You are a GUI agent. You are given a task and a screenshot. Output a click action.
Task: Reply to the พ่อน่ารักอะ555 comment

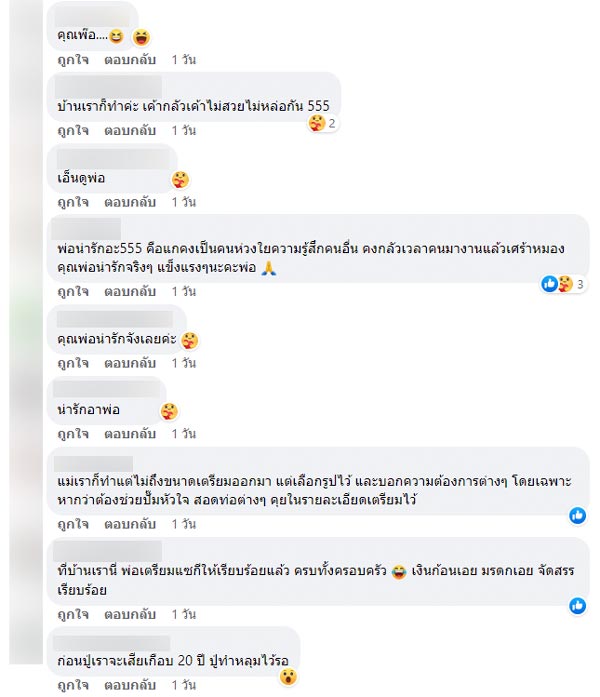[x=130, y=292]
